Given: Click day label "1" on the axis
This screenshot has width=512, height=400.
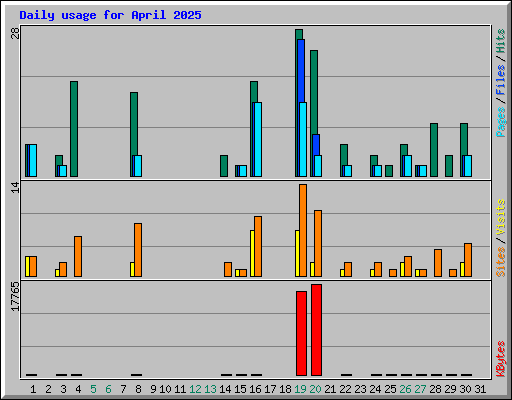Looking at the screenshot, I should 33,389.
